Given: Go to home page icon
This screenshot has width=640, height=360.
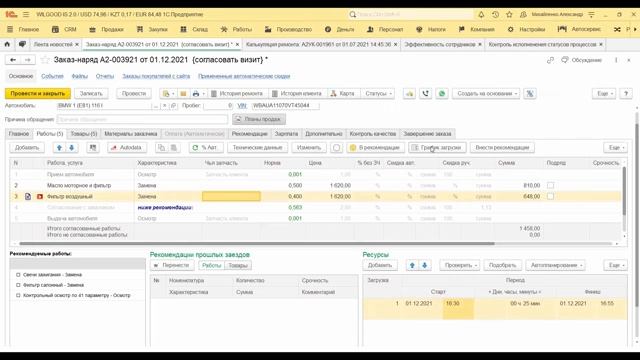Looking at the screenshot, I should pos(7,44).
